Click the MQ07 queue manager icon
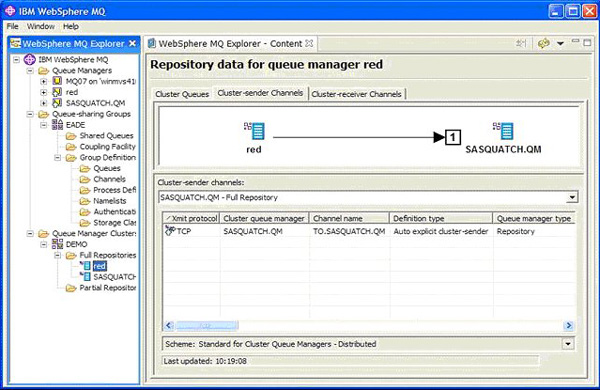The image size is (600, 390). 57,81
